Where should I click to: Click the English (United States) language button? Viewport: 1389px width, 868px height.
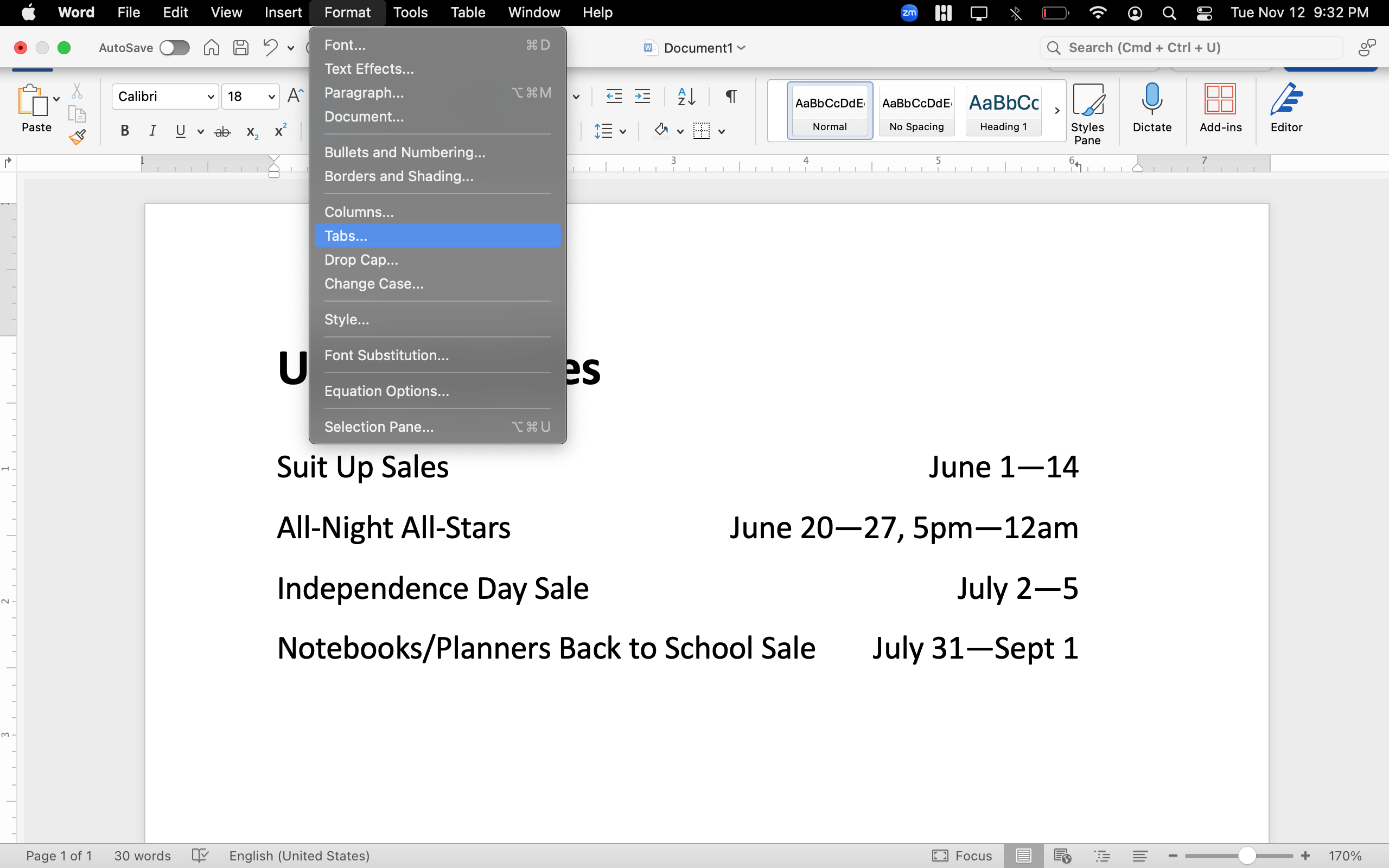click(299, 856)
